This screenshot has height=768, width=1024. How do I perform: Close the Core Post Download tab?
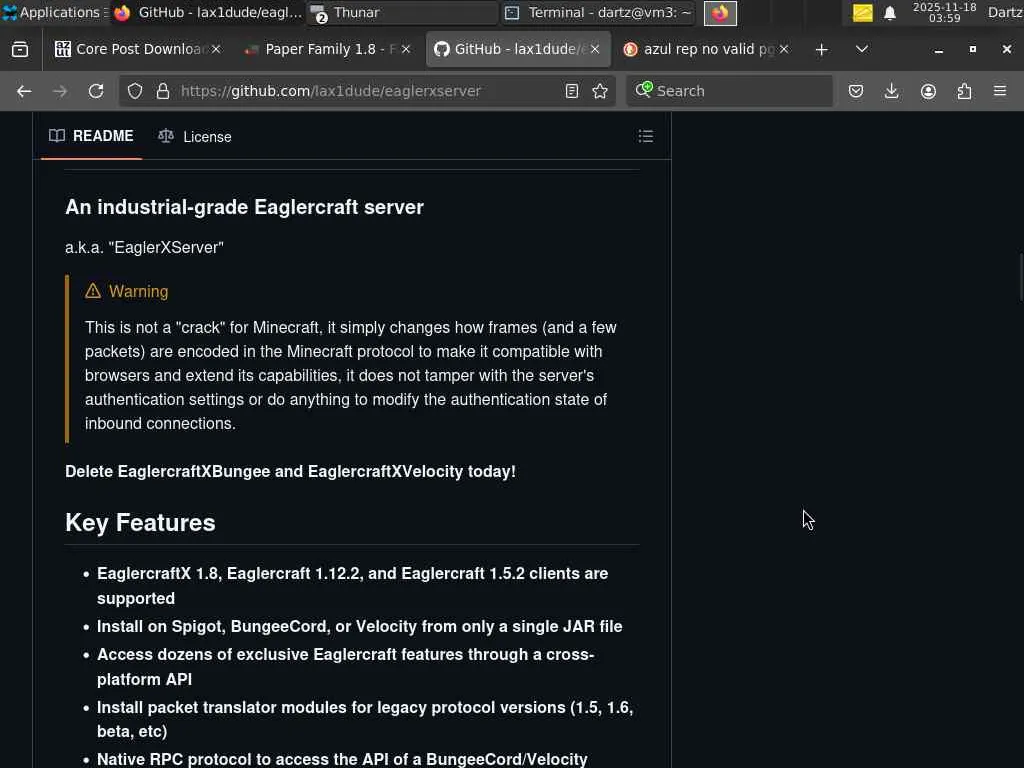coord(216,49)
